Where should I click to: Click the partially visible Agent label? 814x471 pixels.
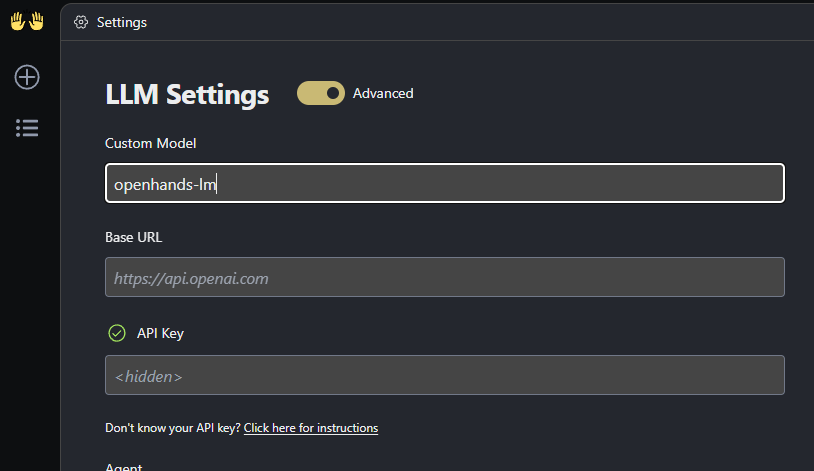coord(124,466)
